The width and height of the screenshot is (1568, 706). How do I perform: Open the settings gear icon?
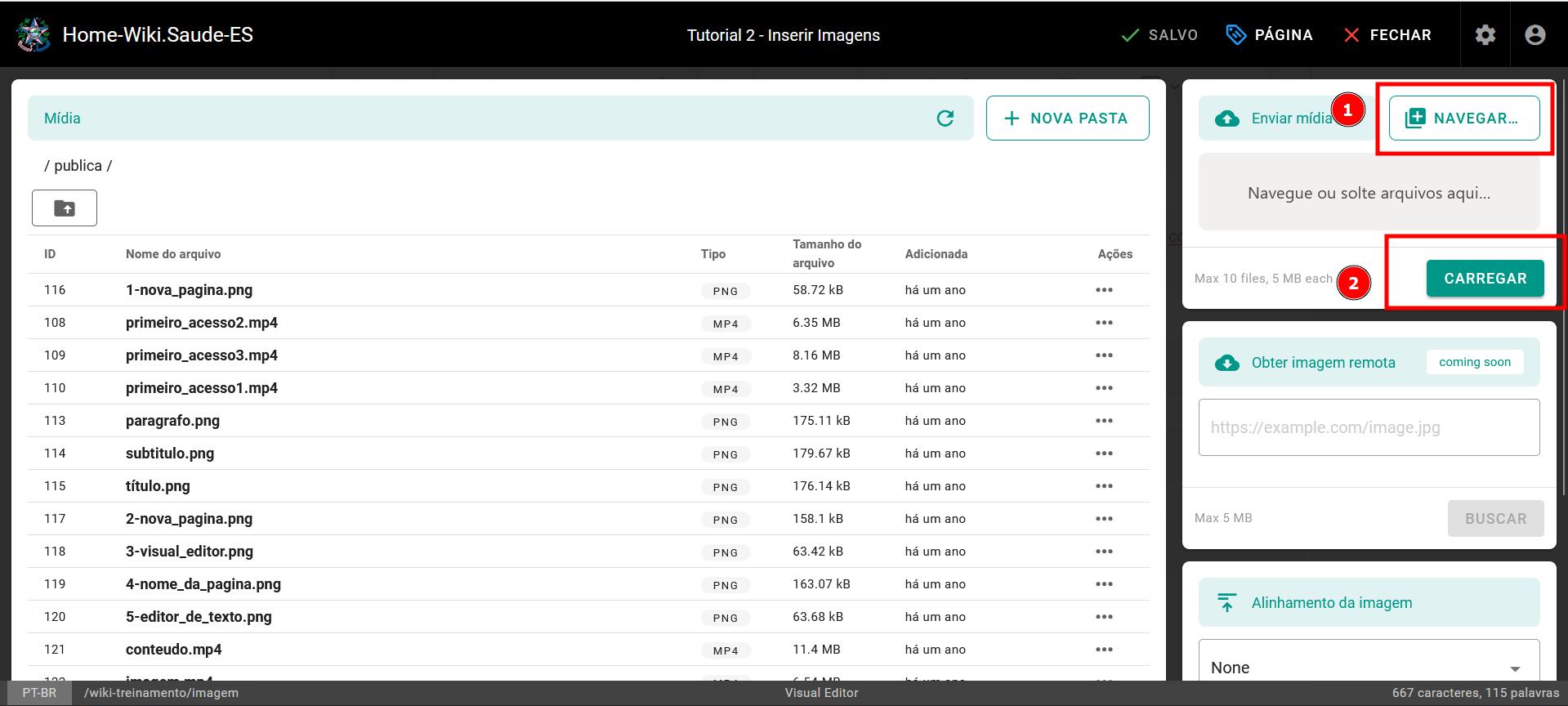1485,35
